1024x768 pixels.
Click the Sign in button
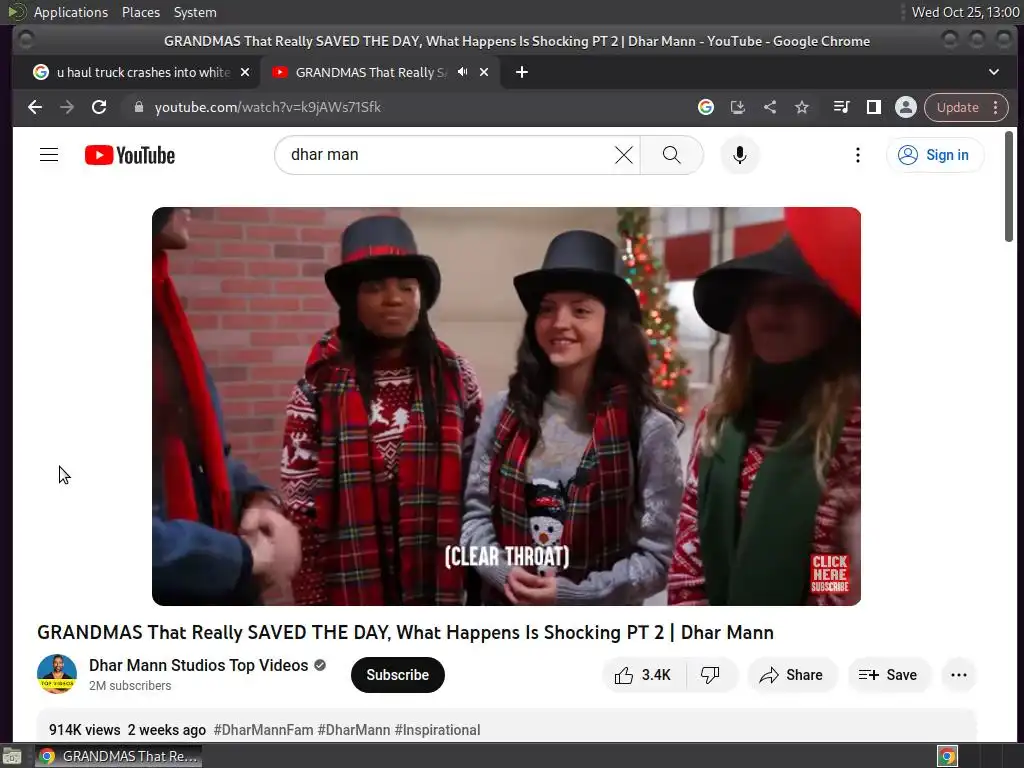(x=935, y=155)
